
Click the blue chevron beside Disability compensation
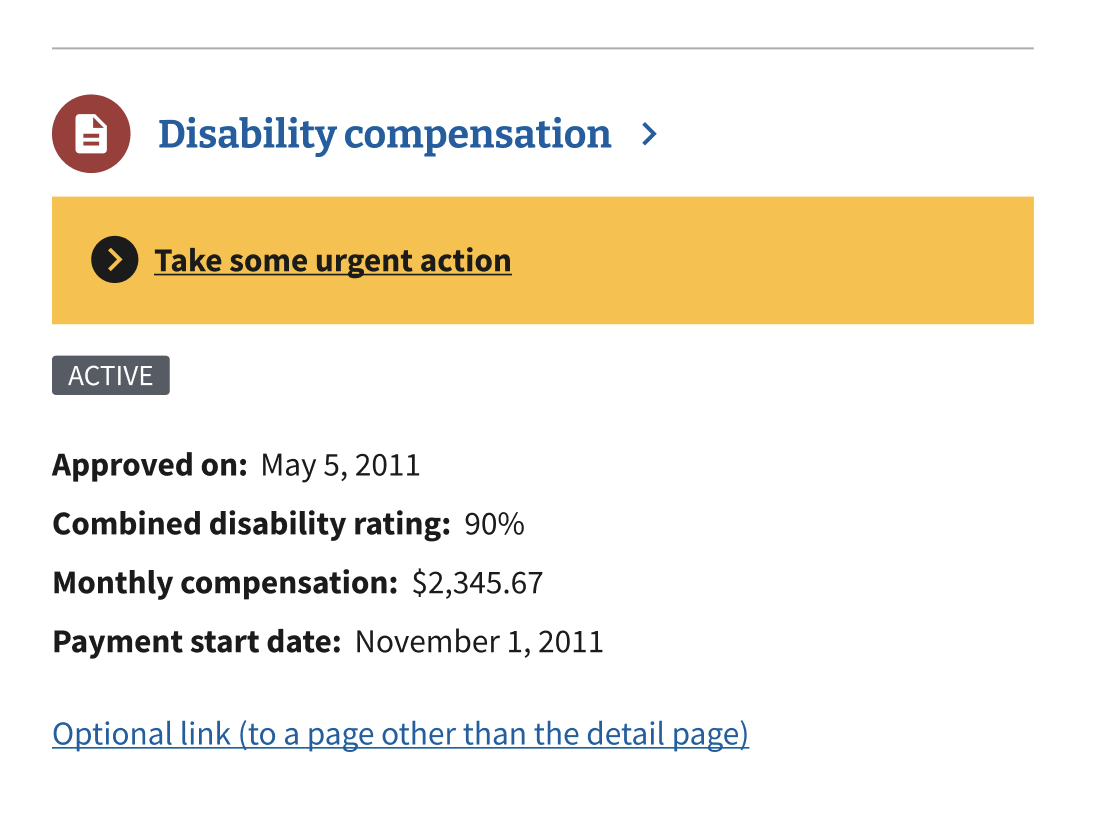[x=649, y=134]
